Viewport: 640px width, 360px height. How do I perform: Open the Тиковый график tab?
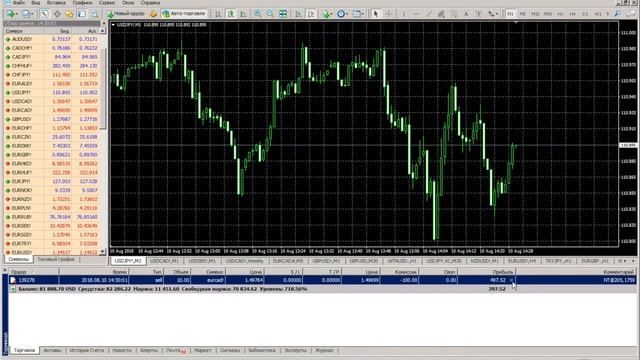pyautogui.click(x=56, y=259)
